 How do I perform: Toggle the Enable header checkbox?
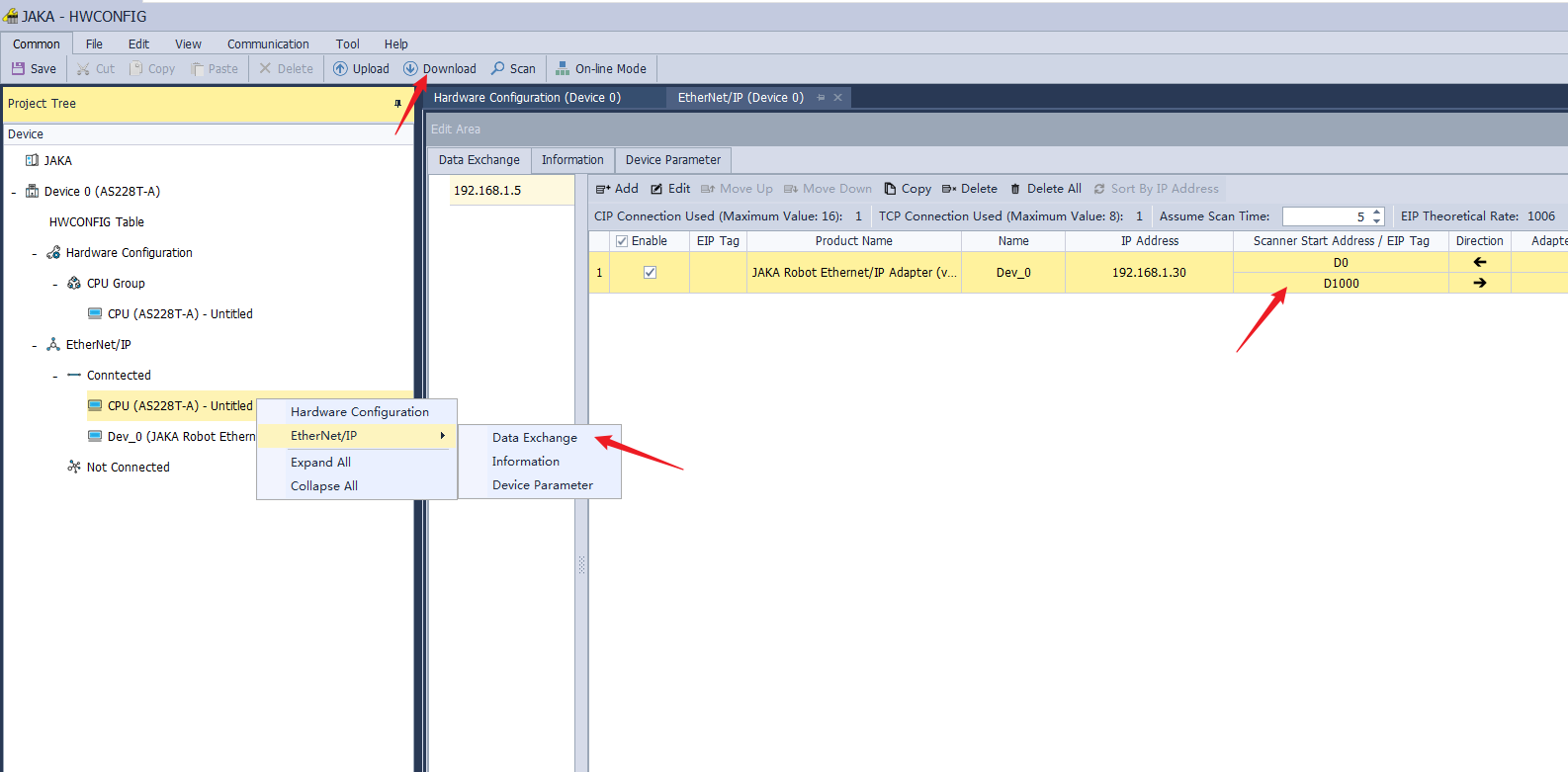622,241
